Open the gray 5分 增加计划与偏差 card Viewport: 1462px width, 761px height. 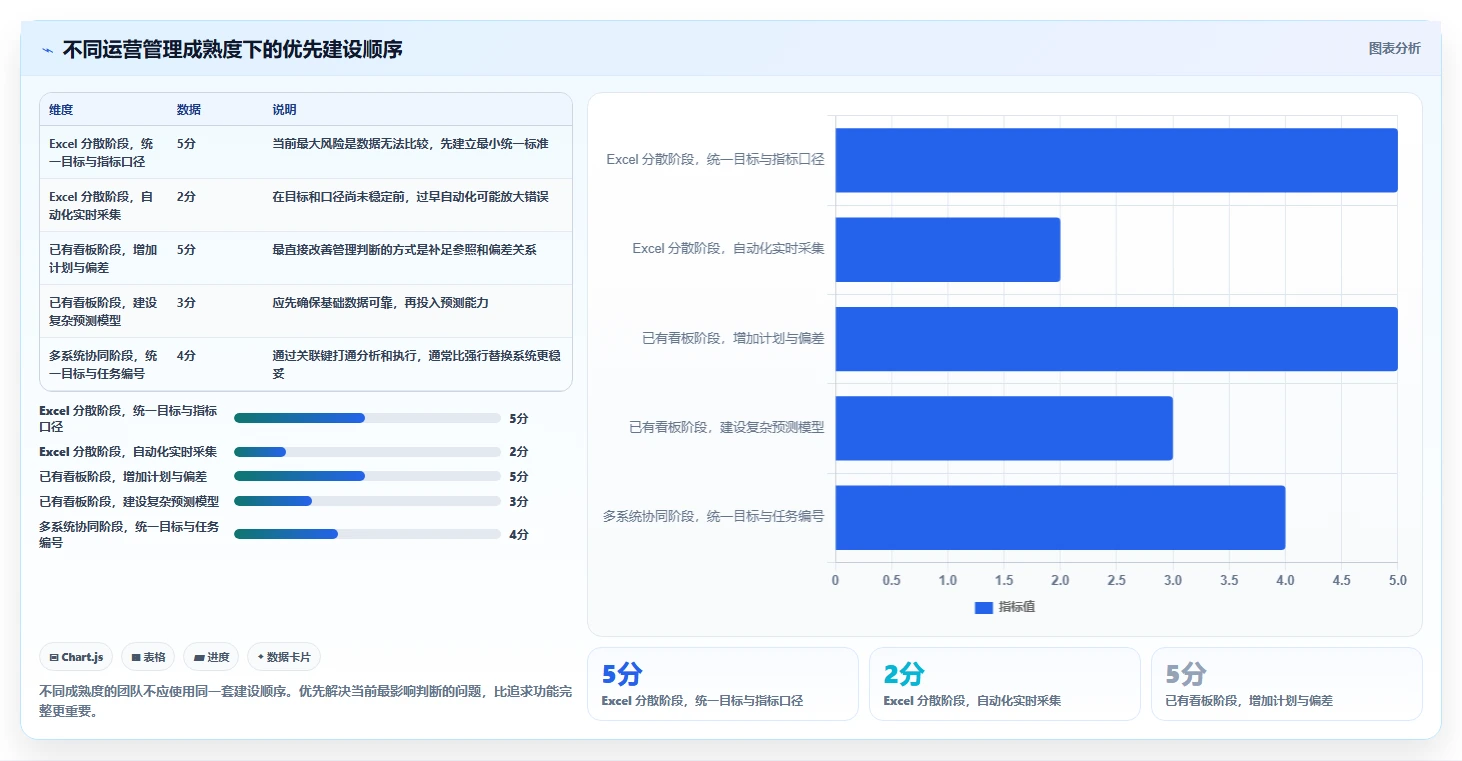click(1287, 684)
